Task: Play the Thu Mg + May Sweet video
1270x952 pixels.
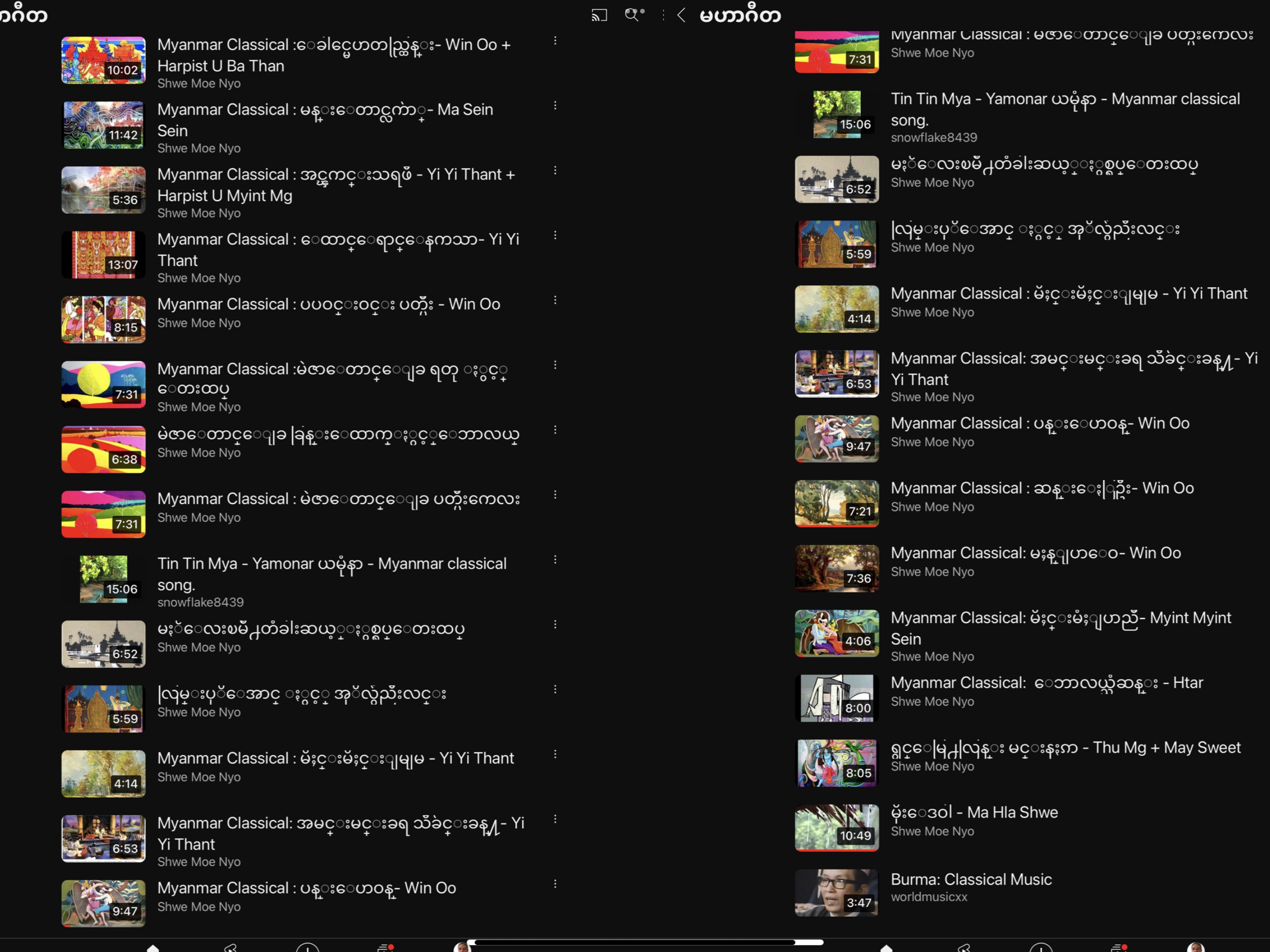Action: point(837,763)
